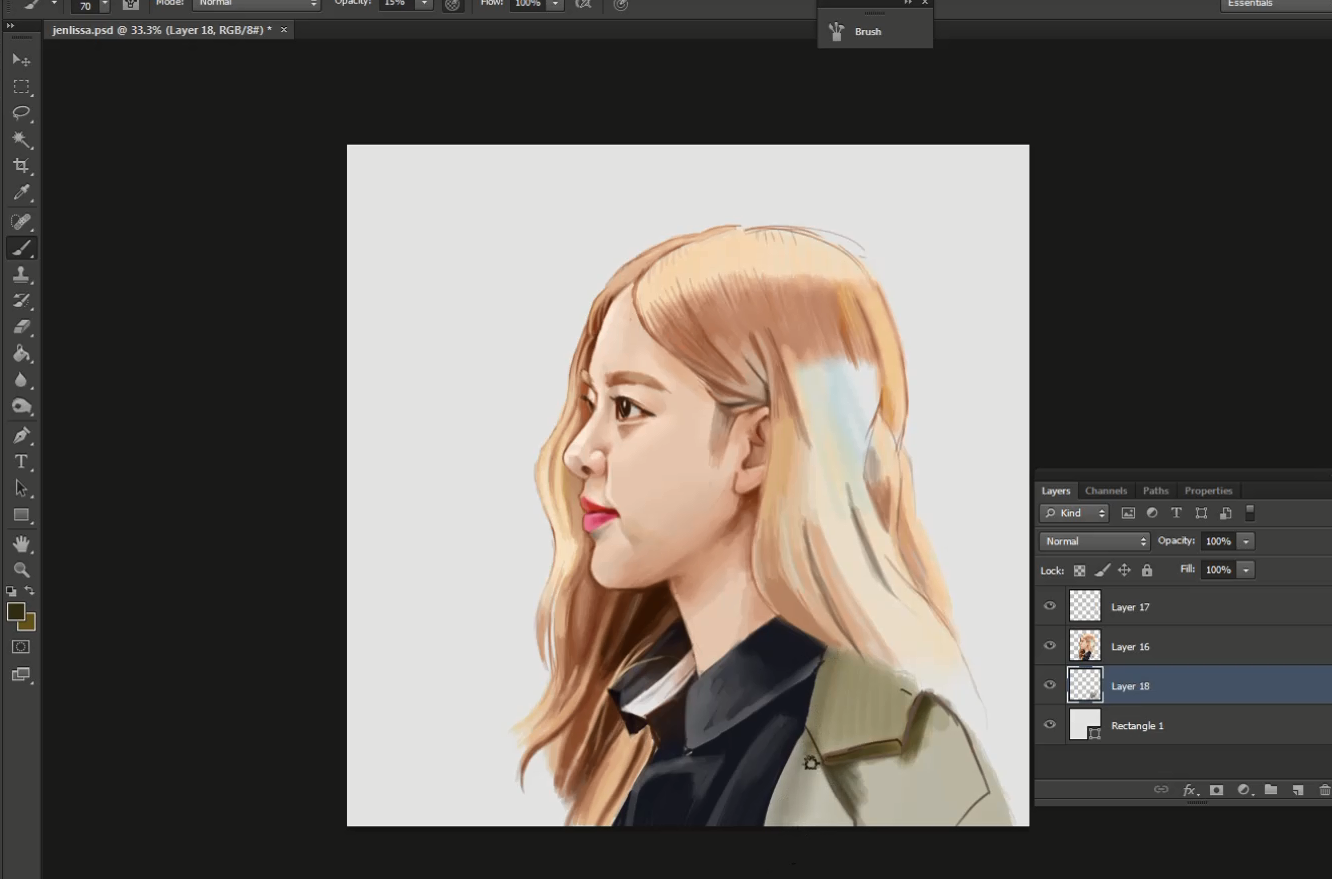Open the layer blend mode dropdown
Viewport: 1332px width, 879px height.
[1095, 541]
